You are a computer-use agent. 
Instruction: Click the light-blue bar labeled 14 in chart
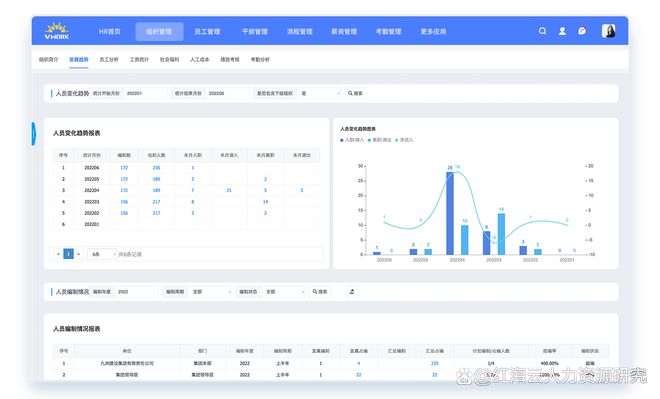pos(501,234)
